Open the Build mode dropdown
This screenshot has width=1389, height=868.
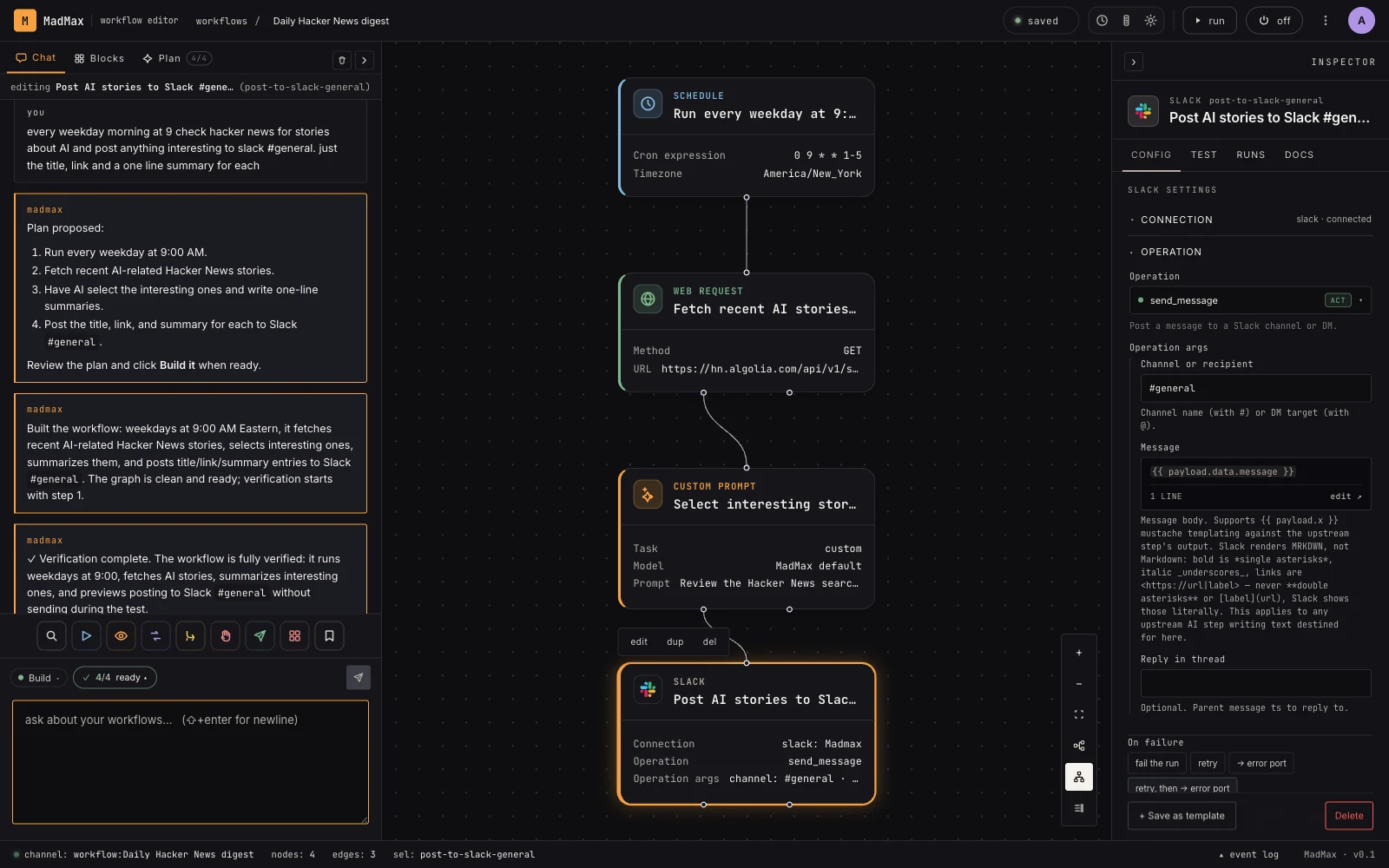(x=39, y=678)
